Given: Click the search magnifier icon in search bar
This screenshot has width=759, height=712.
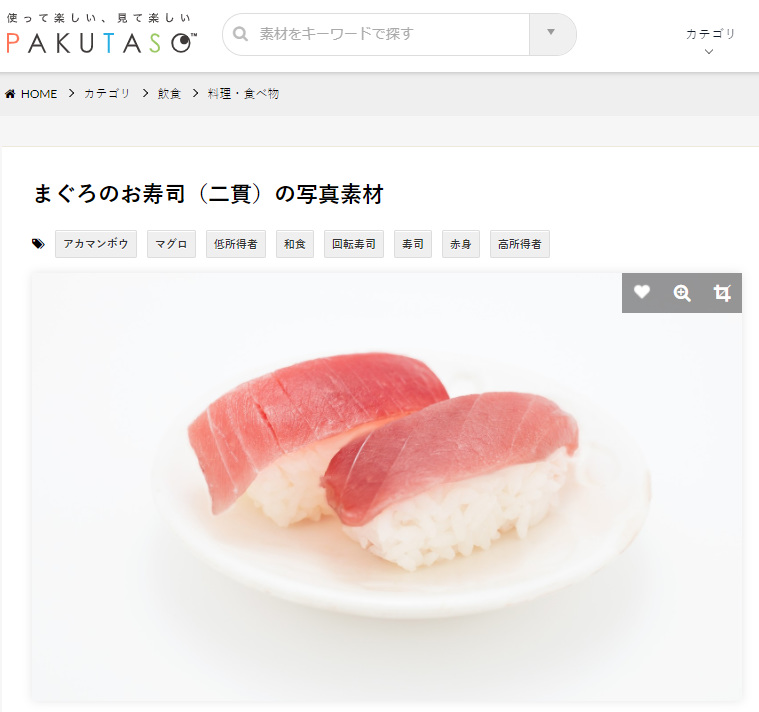Looking at the screenshot, I should 241,34.
